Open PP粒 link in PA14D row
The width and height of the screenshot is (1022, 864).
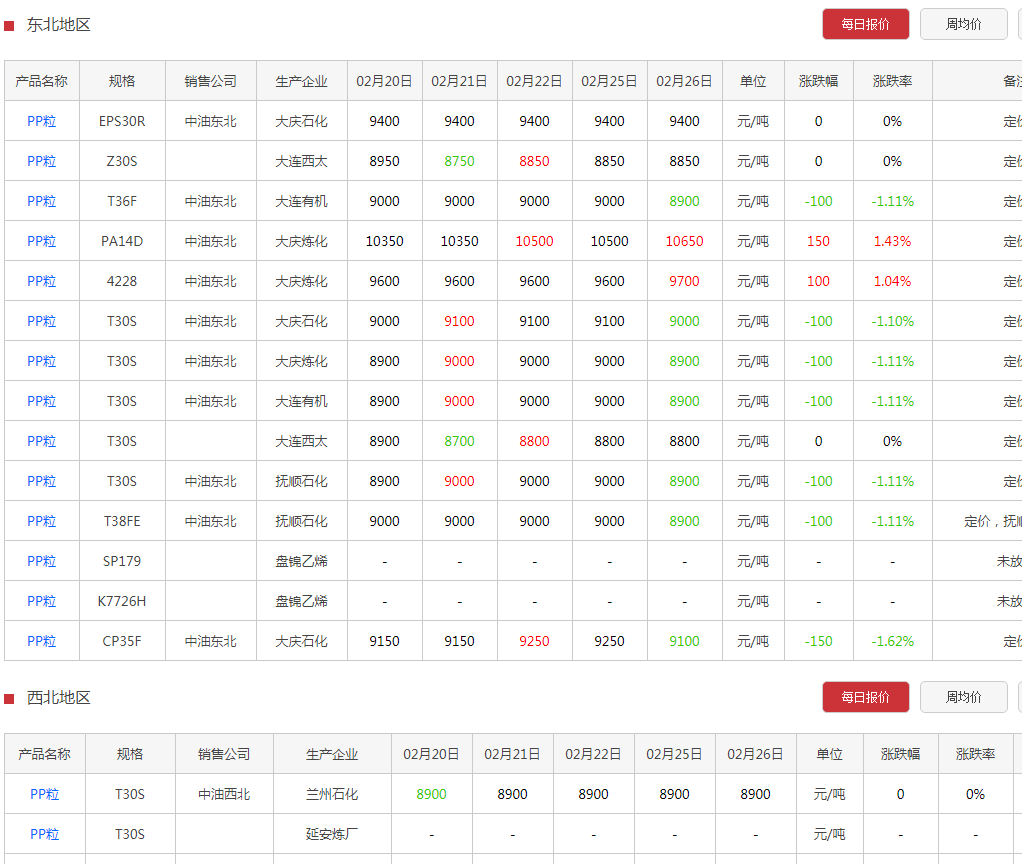[x=42, y=241]
